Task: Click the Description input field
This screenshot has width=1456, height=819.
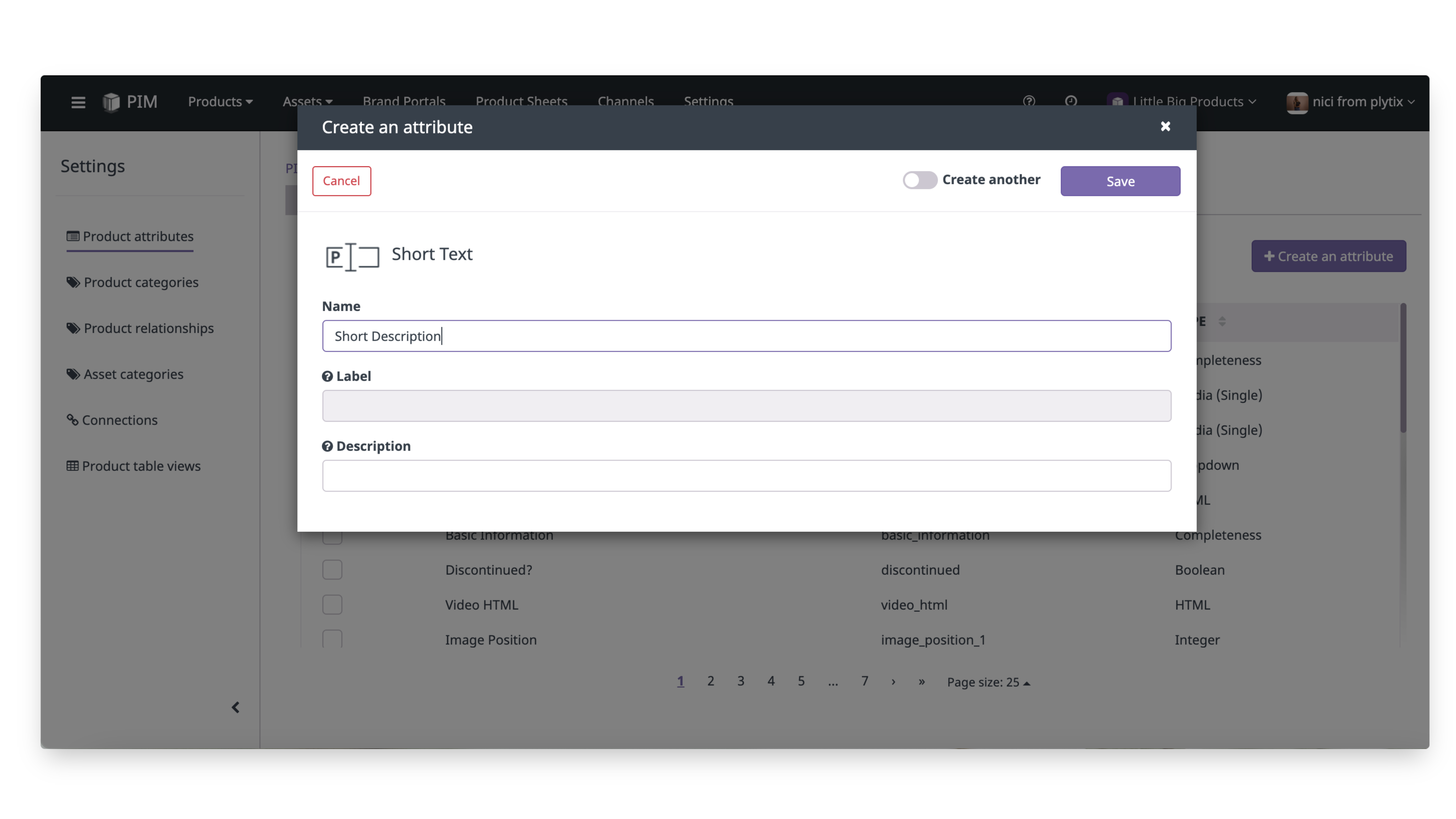Action: [746, 476]
